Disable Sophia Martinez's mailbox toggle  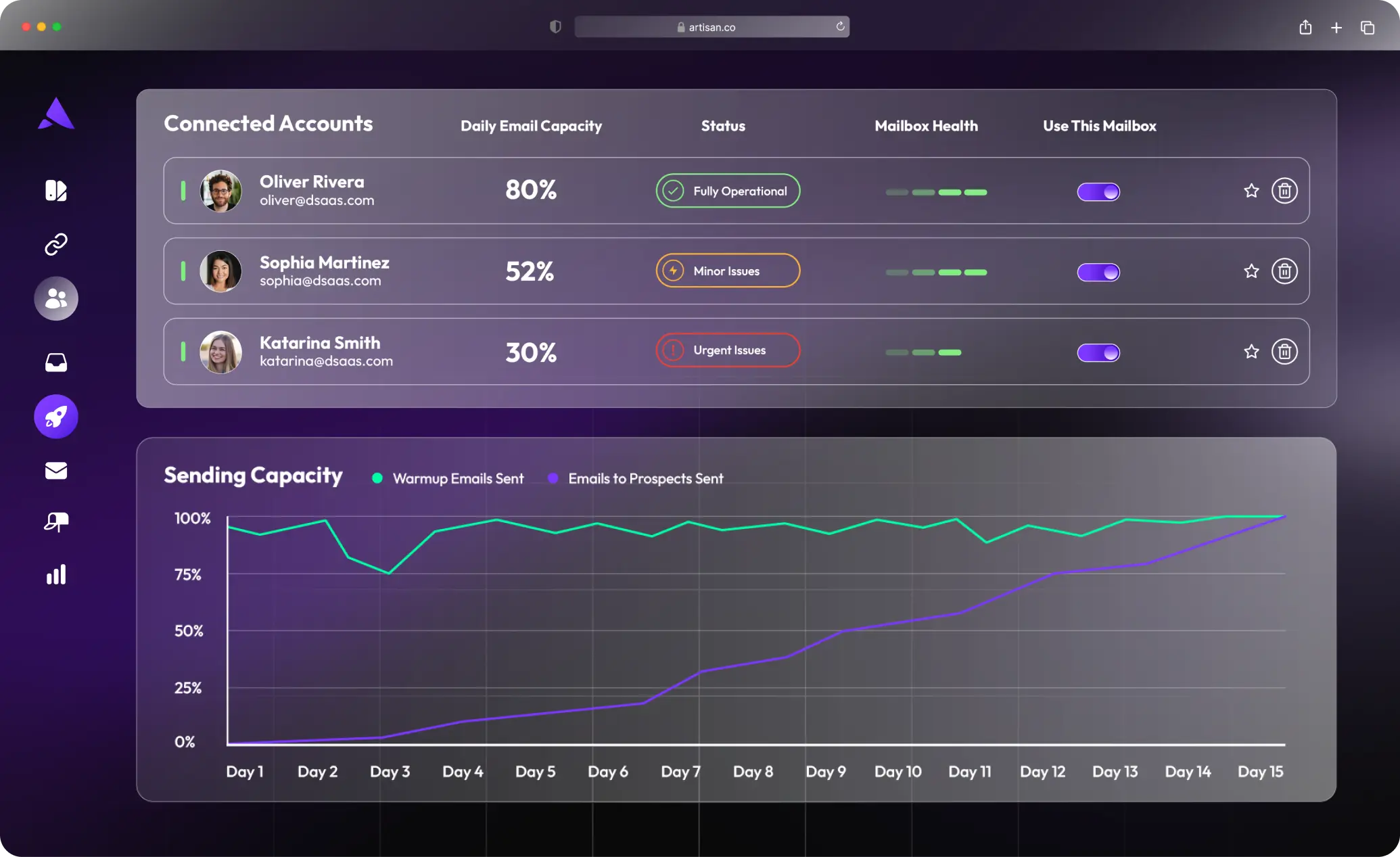coord(1098,273)
